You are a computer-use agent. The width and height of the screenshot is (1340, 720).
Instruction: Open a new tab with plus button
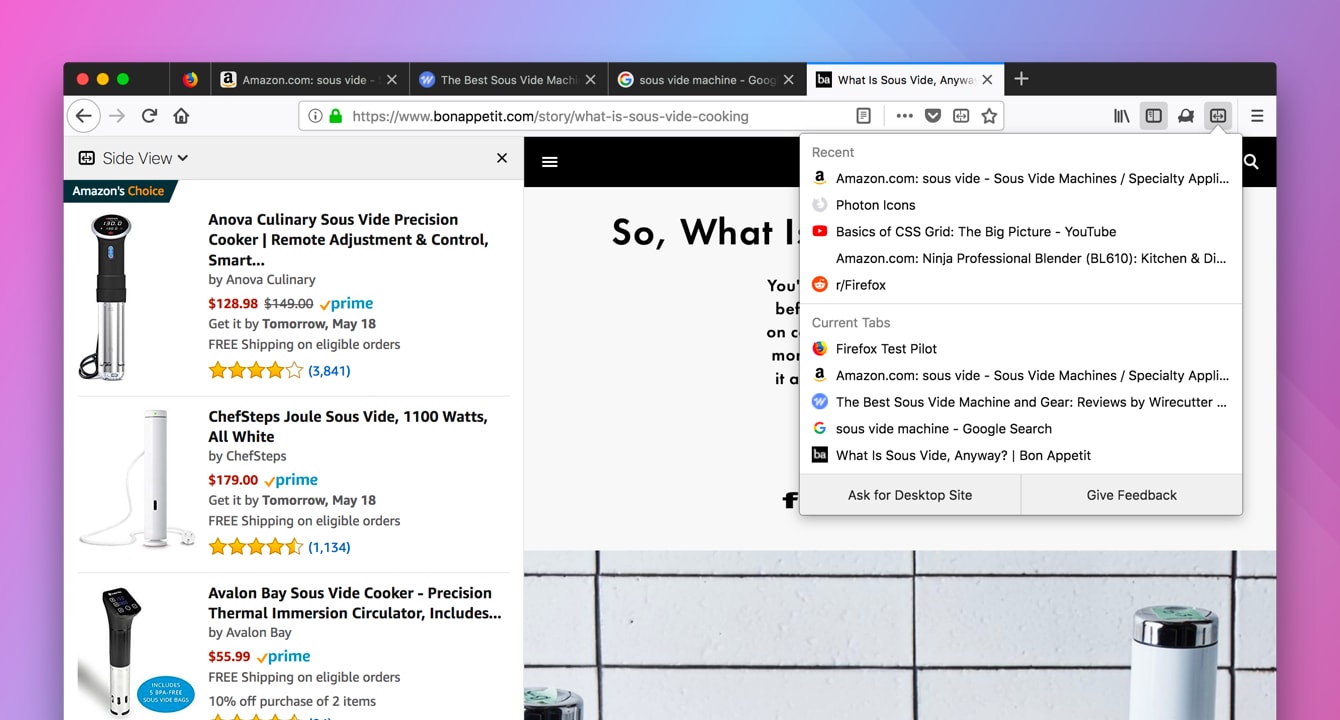click(1021, 79)
